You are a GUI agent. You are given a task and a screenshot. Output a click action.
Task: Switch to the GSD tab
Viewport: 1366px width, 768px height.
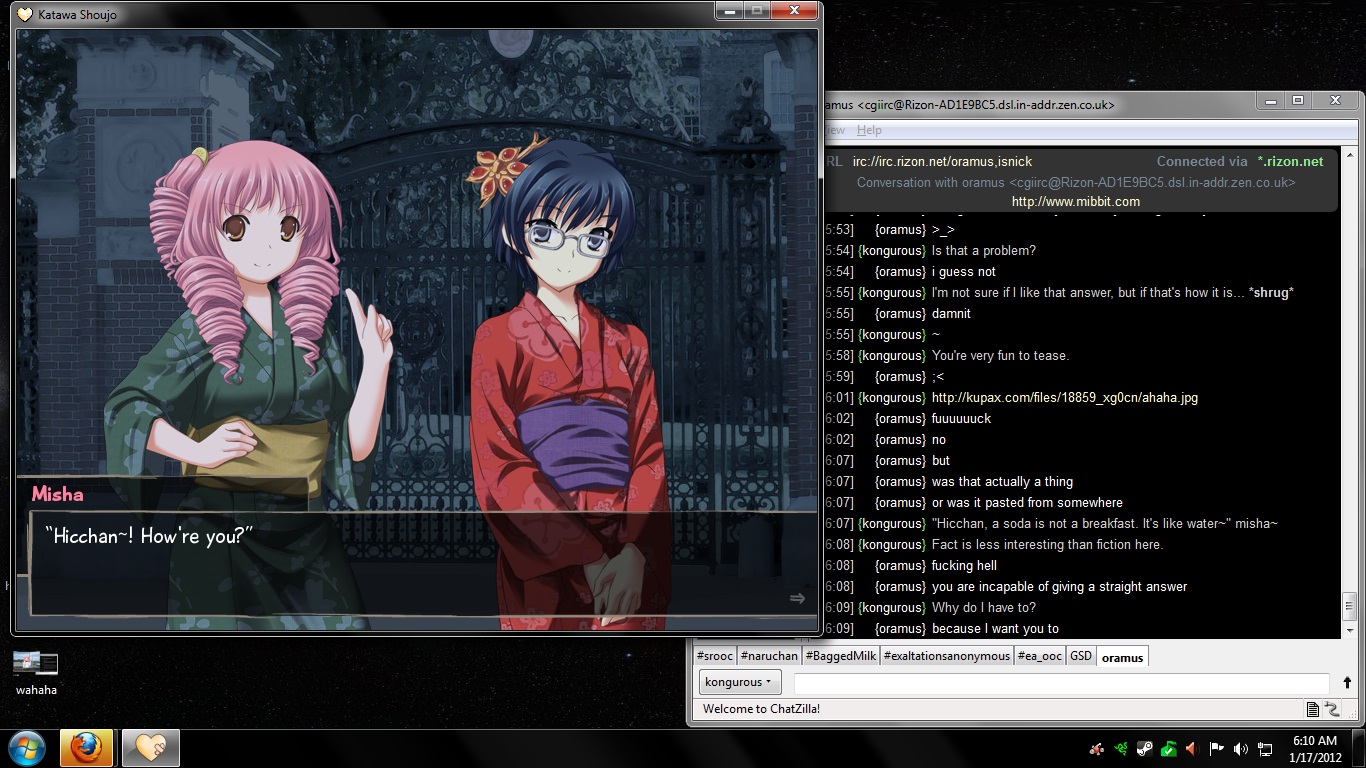click(x=1081, y=656)
